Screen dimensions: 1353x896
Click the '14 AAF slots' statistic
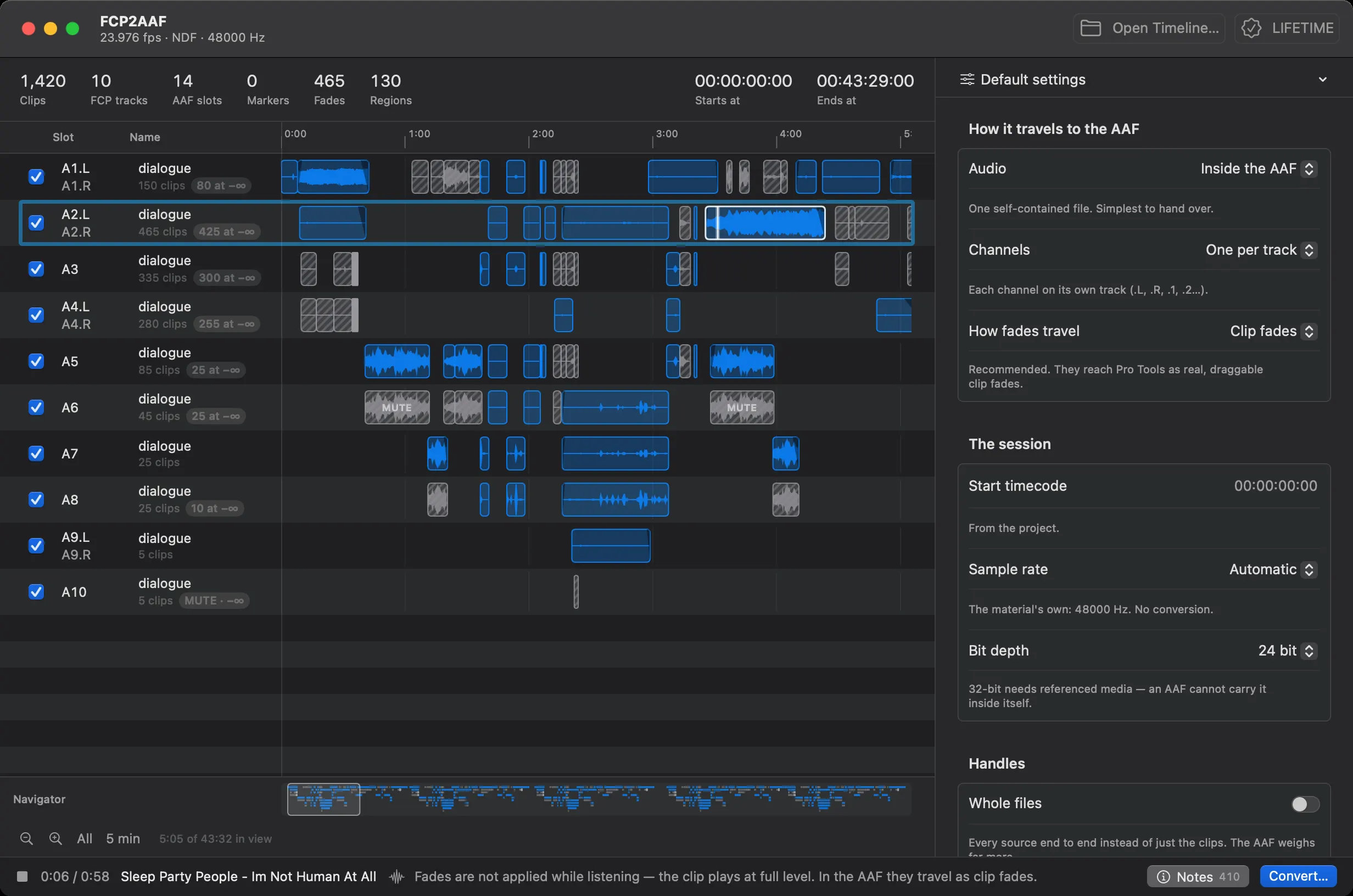pos(197,89)
